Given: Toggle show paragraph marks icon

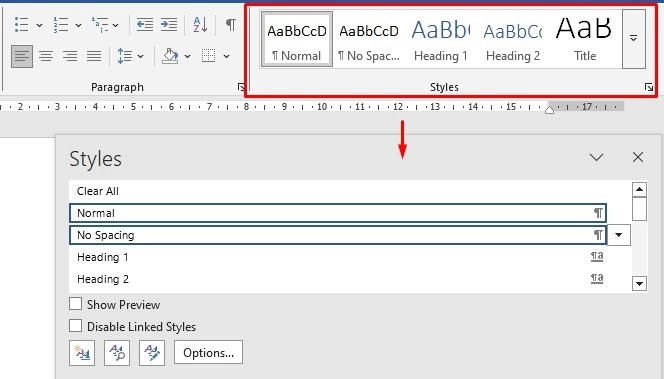Looking at the screenshot, I should tap(230, 25).
